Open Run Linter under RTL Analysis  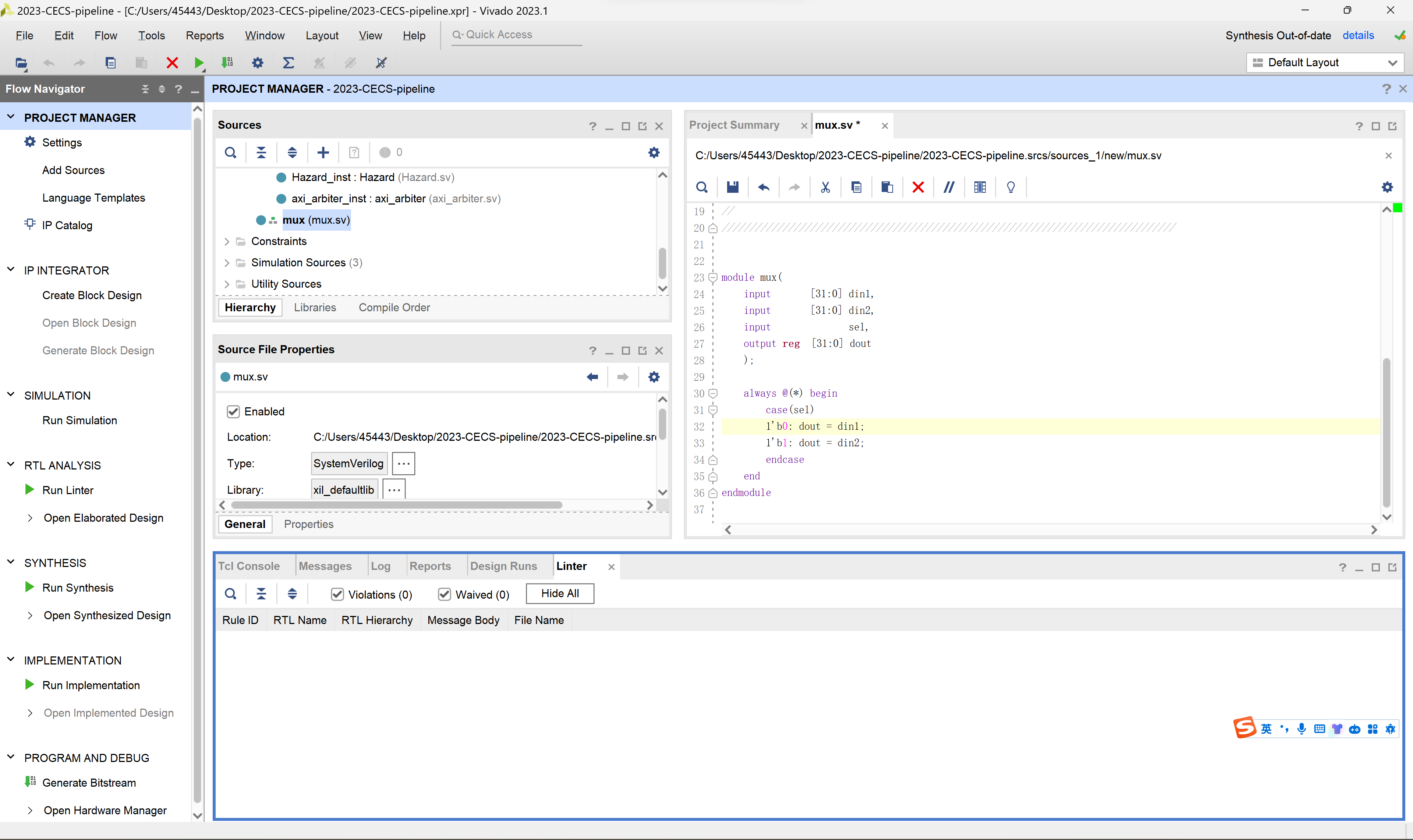coord(67,490)
